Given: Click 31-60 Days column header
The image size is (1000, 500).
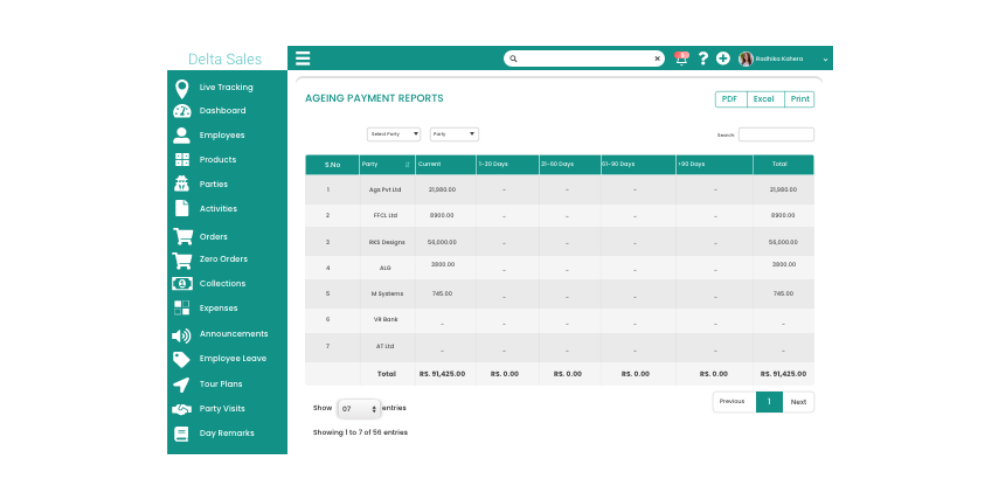Looking at the screenshot, I should coord(570,165).
